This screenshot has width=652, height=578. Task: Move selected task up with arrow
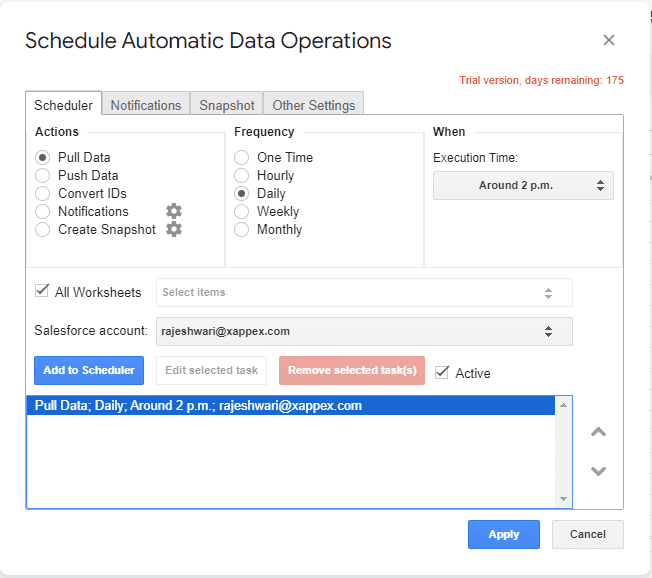point(598,432)
